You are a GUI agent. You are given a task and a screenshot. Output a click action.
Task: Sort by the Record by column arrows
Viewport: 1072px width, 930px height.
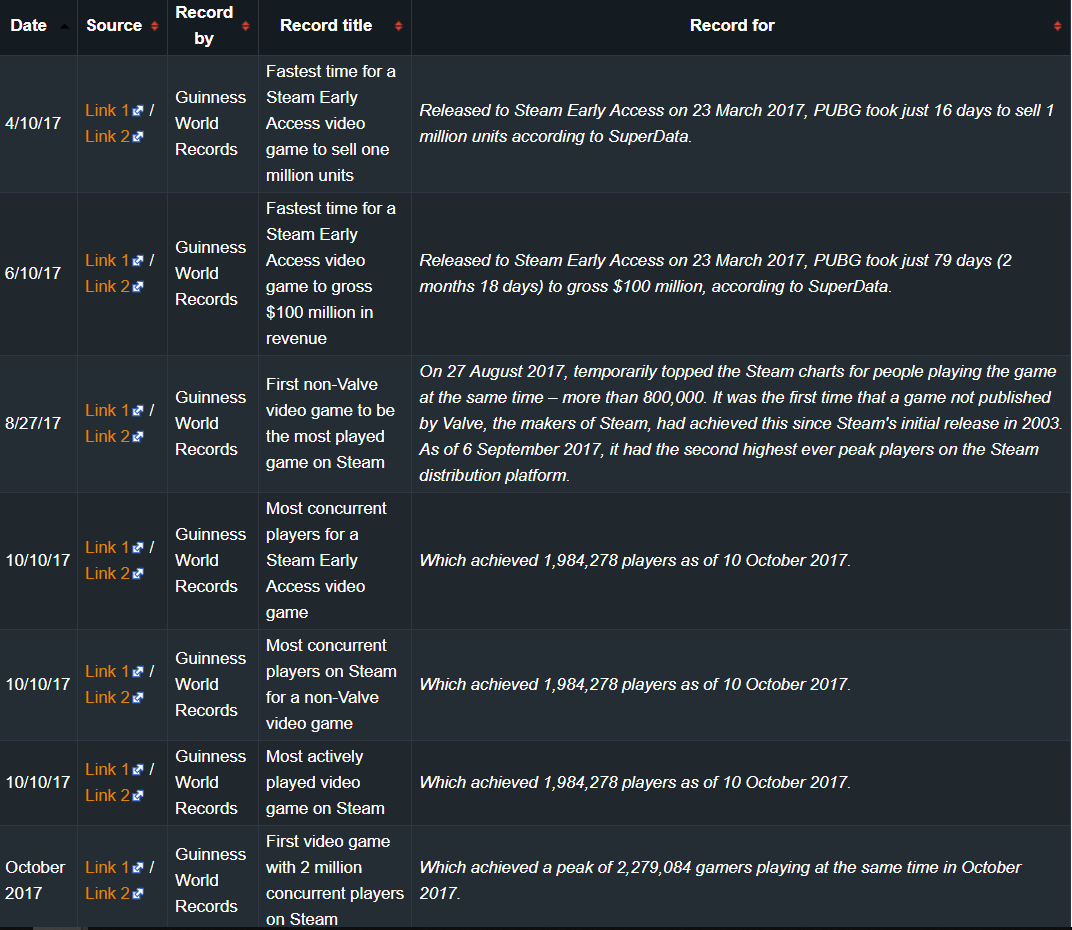coord(245,26)
